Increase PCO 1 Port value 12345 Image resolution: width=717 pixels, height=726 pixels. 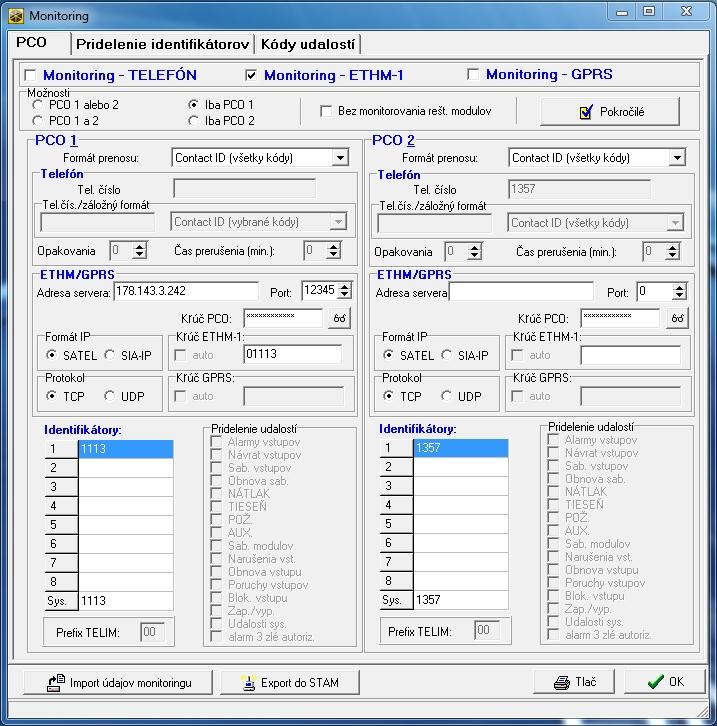pos(344,286)
